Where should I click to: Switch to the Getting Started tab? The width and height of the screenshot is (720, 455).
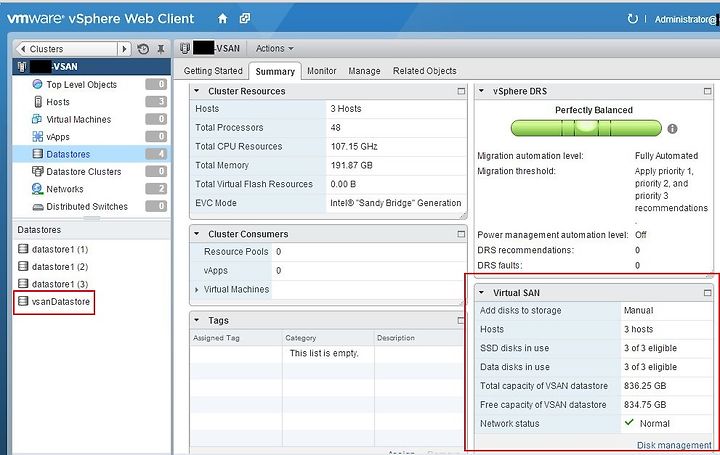213,71
